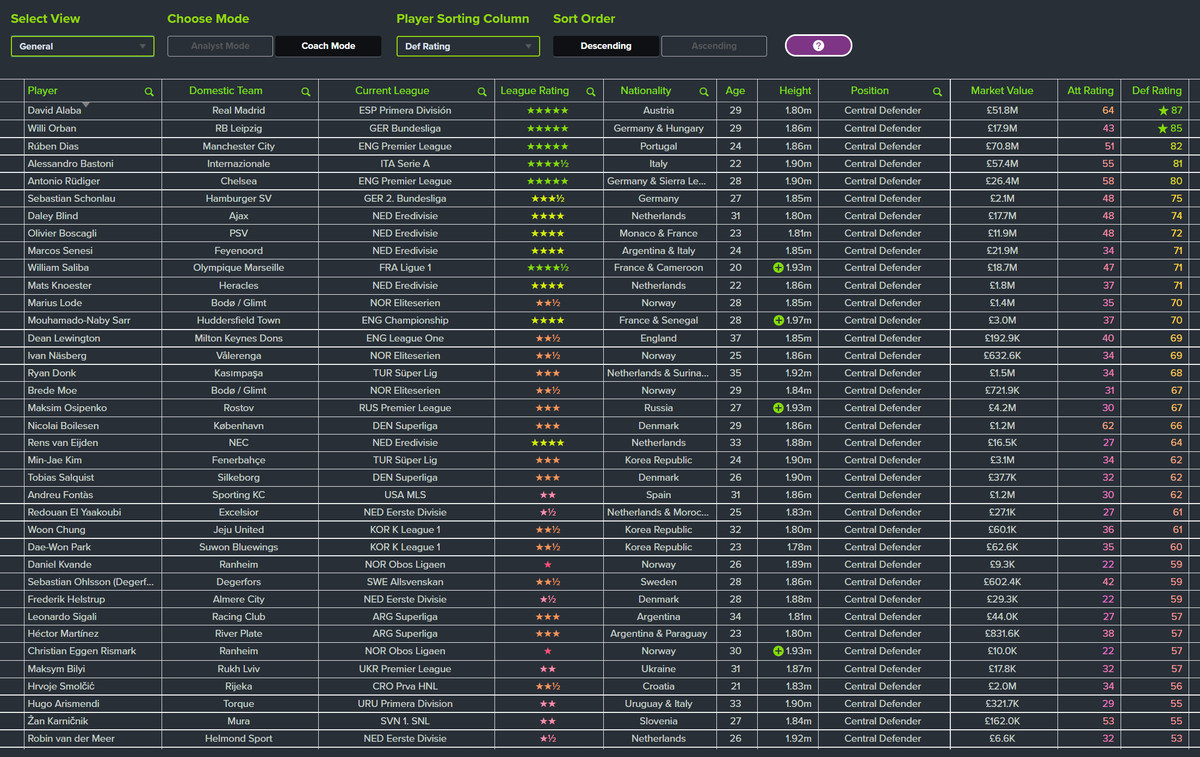Click the Age column header
Screen dimensions: 1200x757
point(736,90)
